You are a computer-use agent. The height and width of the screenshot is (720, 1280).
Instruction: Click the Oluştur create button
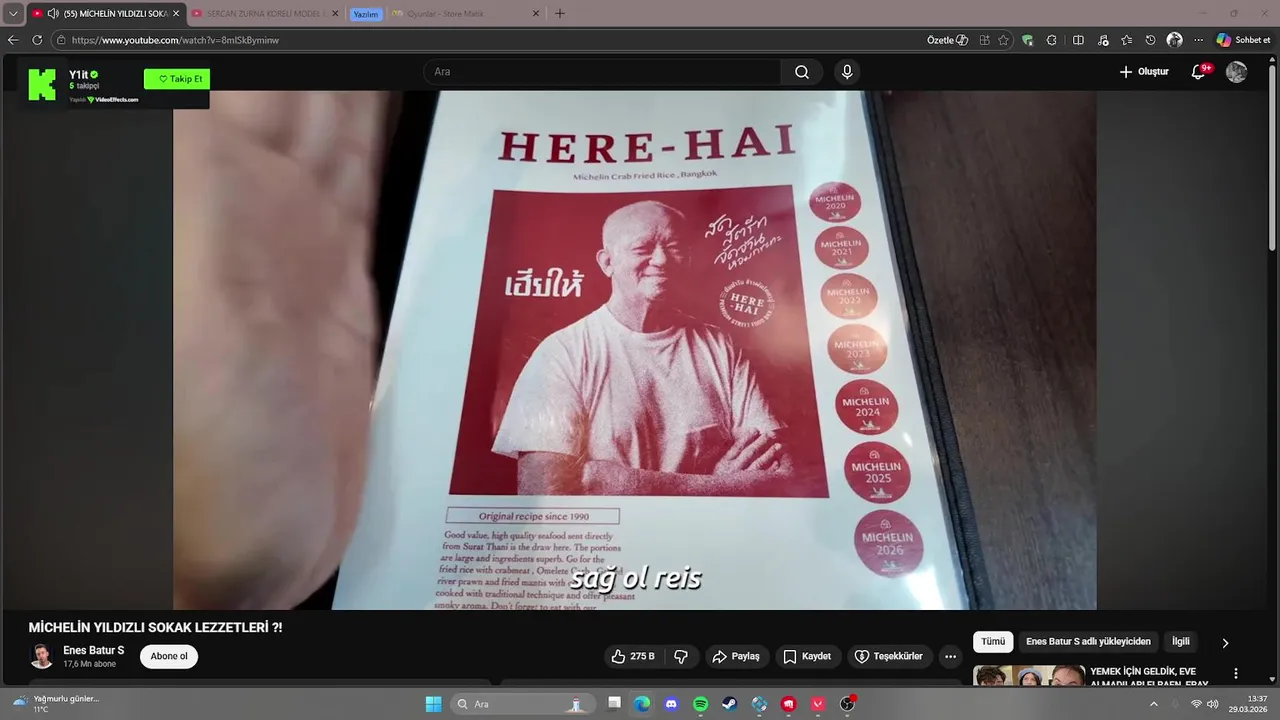(1144, 72)
